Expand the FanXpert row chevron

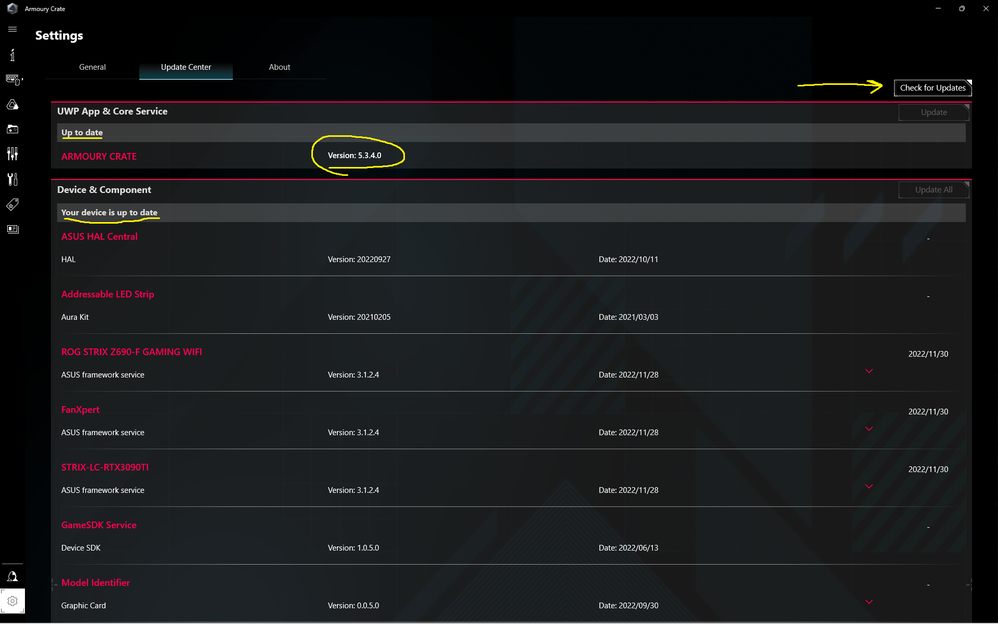[869, 429]
